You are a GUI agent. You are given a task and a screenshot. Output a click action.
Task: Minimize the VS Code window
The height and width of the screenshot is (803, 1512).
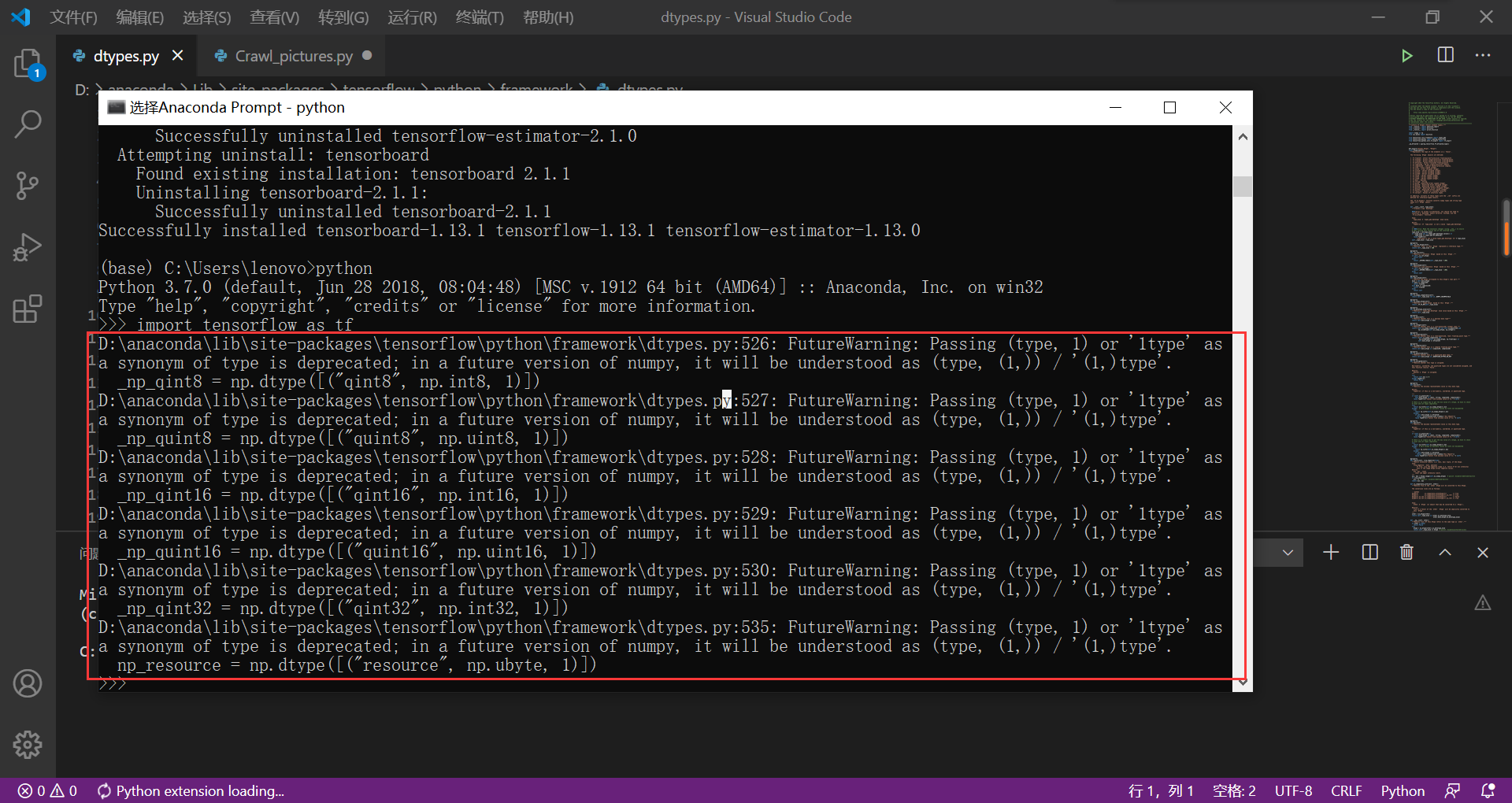point(1378,17)
